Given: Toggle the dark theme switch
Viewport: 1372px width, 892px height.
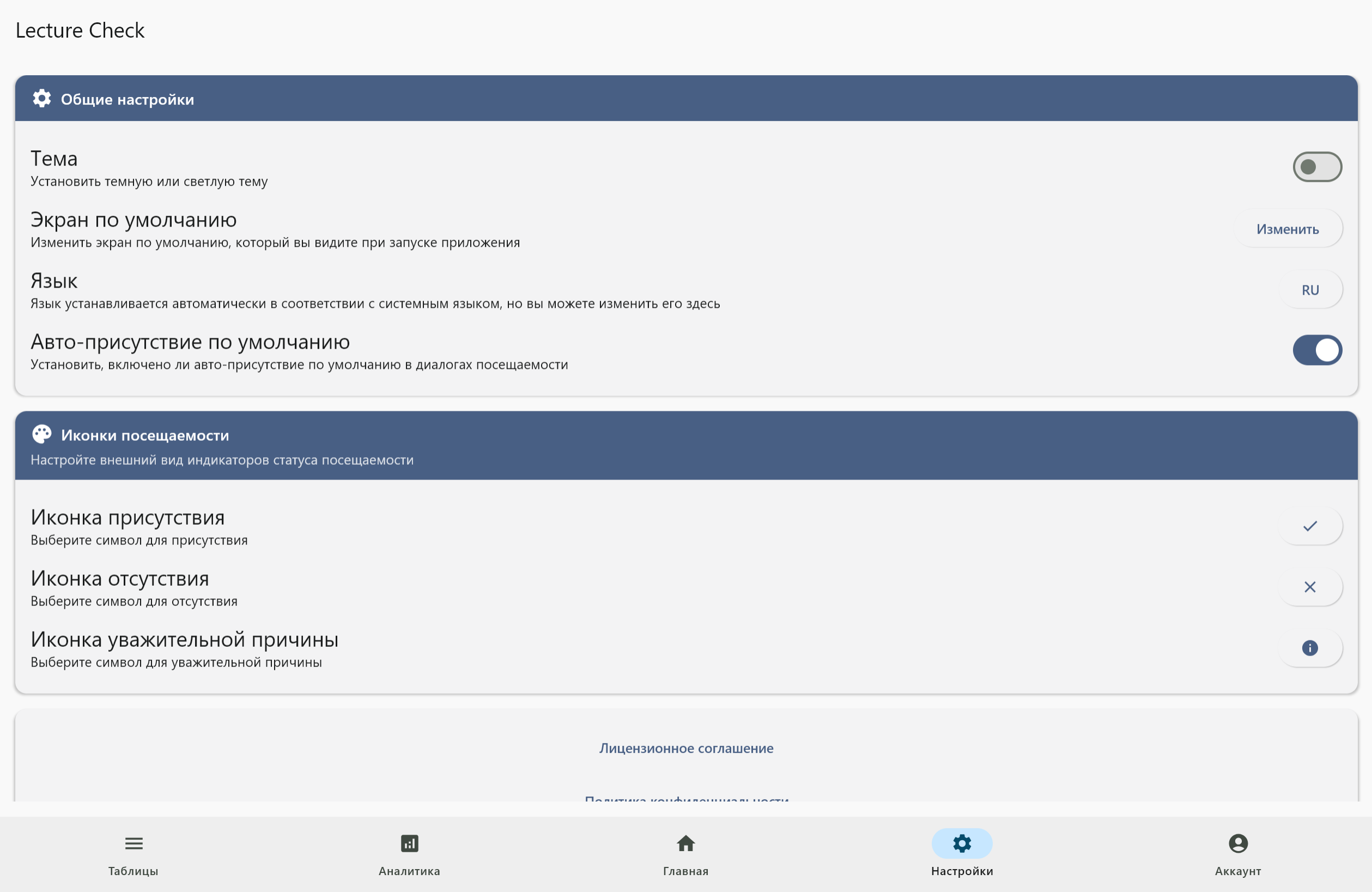Looking at the screenshot, I should pyautogui.click(x=1316, y=167).
